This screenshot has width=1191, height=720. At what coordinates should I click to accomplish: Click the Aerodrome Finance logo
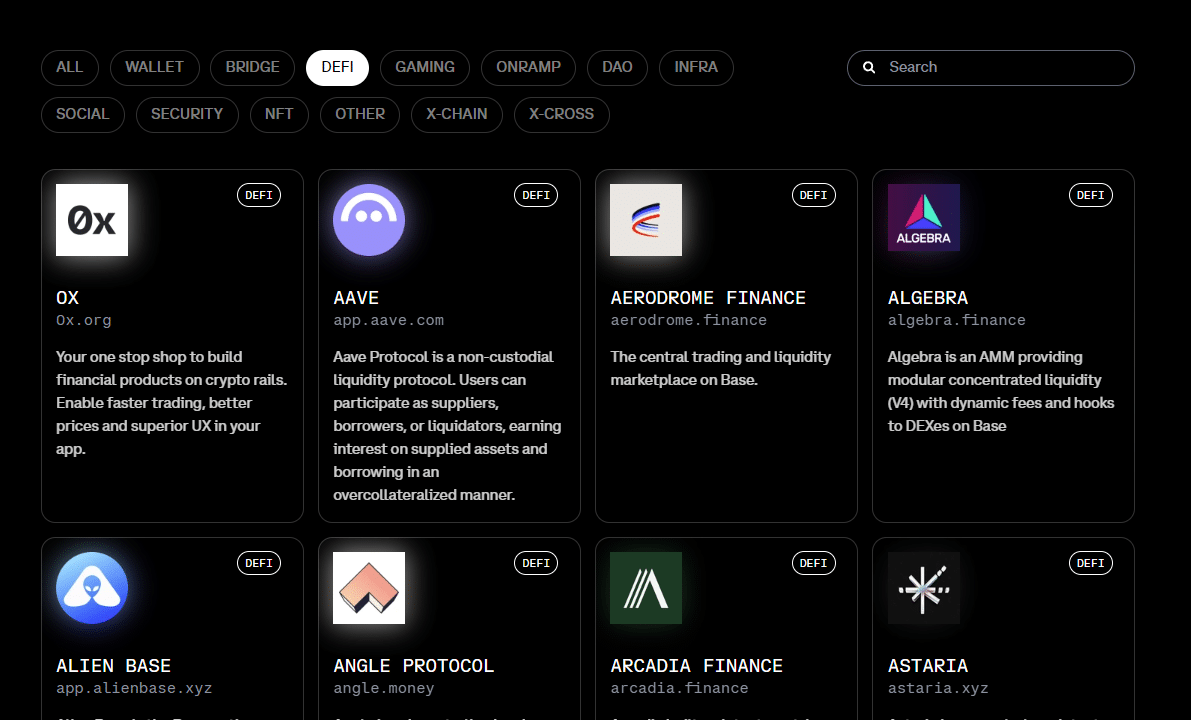click(645, 219)
